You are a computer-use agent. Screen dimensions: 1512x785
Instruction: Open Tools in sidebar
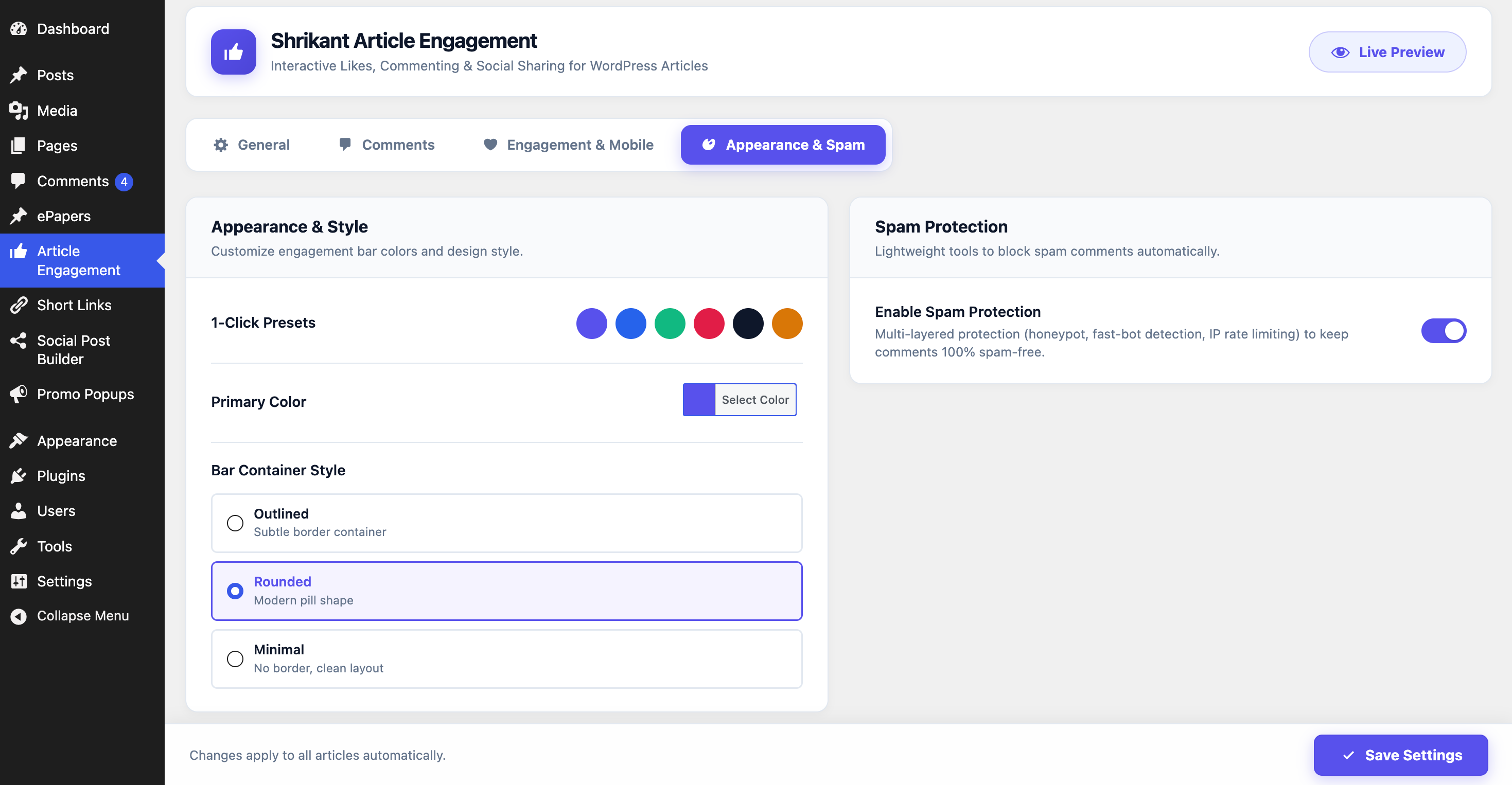[82, 546]
